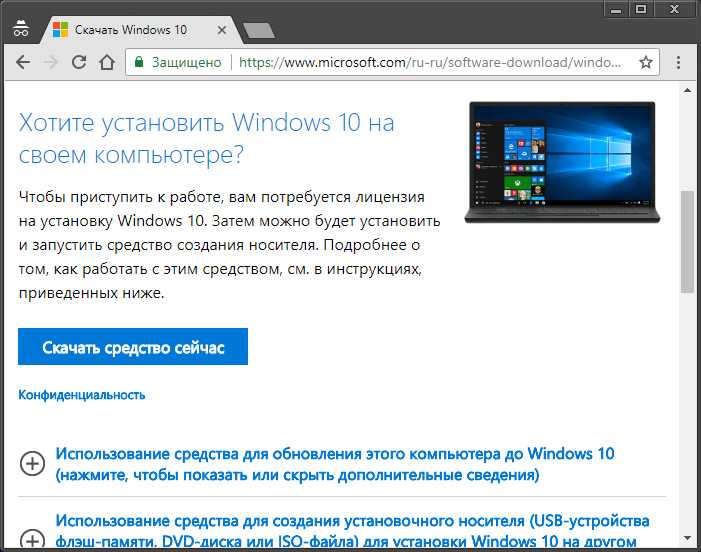Minimize the browser window
701x552 pixels.
[x=616, y=9]
